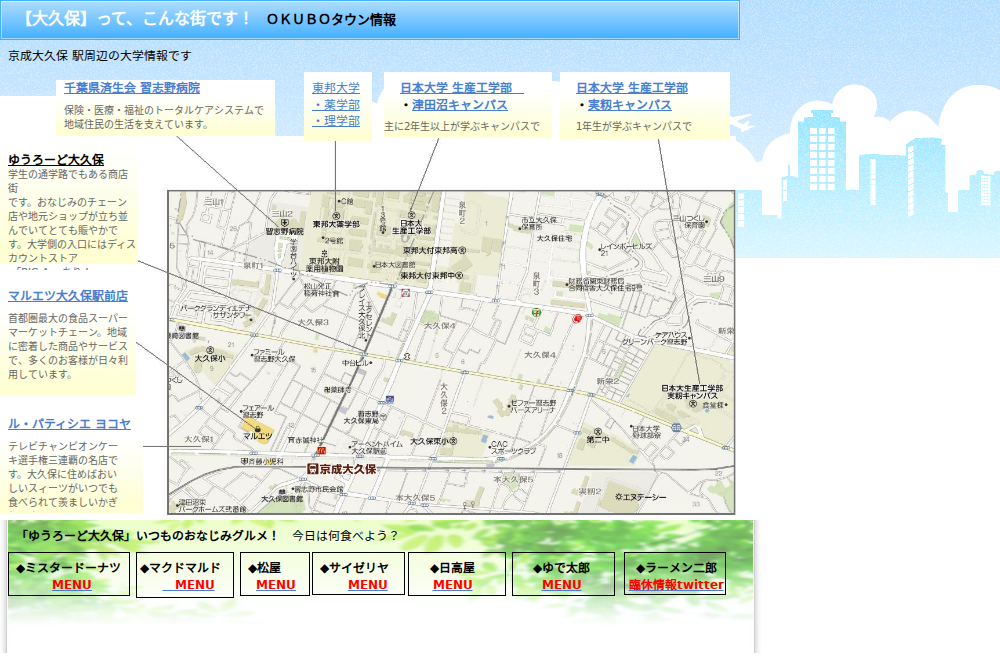
Task: Open the 薬学部 link
Action: [x=336, y=105]
